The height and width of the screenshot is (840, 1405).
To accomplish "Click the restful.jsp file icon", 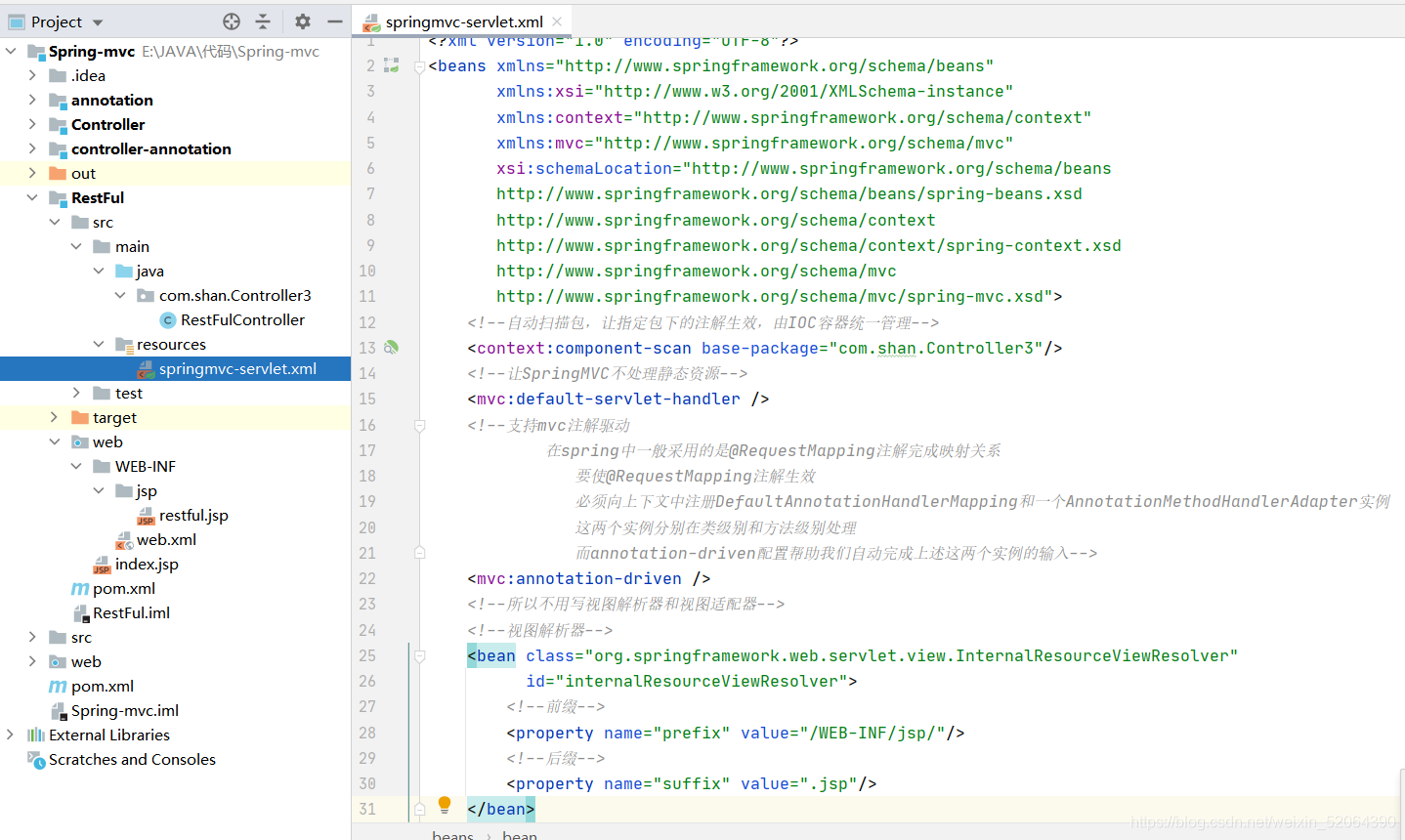I will [x=146, y=516].
